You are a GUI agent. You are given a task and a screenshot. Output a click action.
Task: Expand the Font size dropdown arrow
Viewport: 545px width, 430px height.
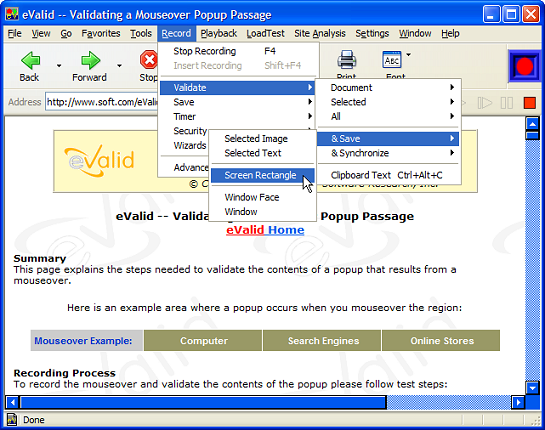409,55
